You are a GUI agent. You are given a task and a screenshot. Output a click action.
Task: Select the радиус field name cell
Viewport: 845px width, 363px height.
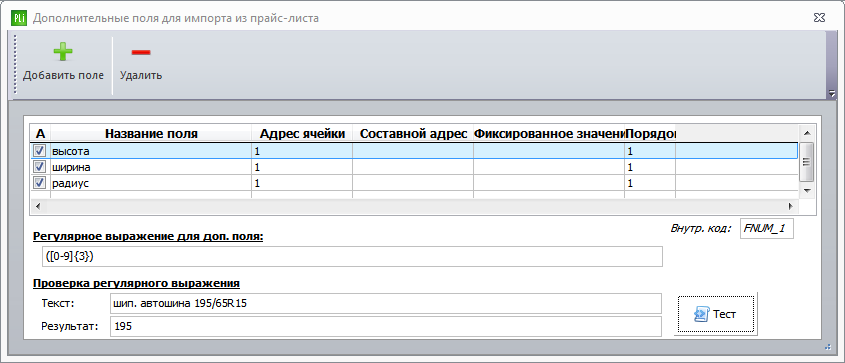151,184
